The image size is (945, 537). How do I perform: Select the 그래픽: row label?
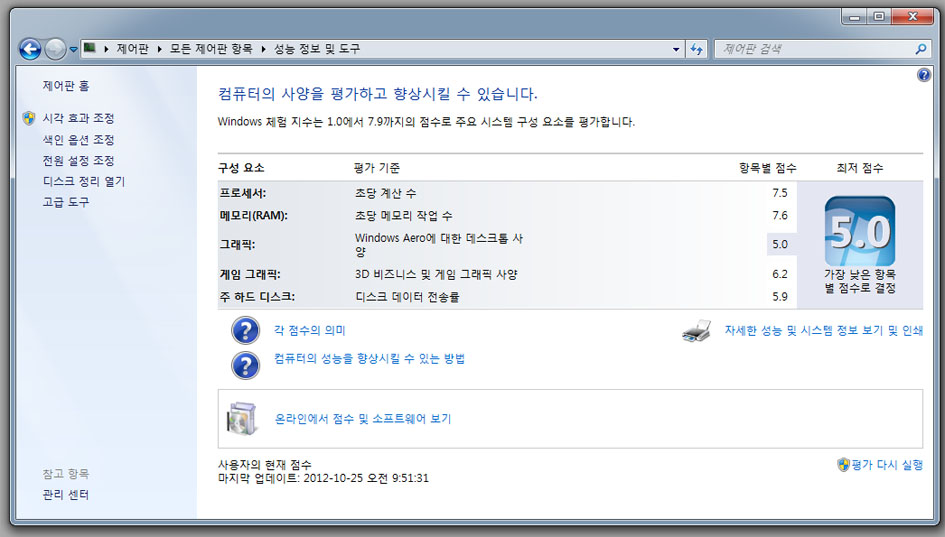237,245
